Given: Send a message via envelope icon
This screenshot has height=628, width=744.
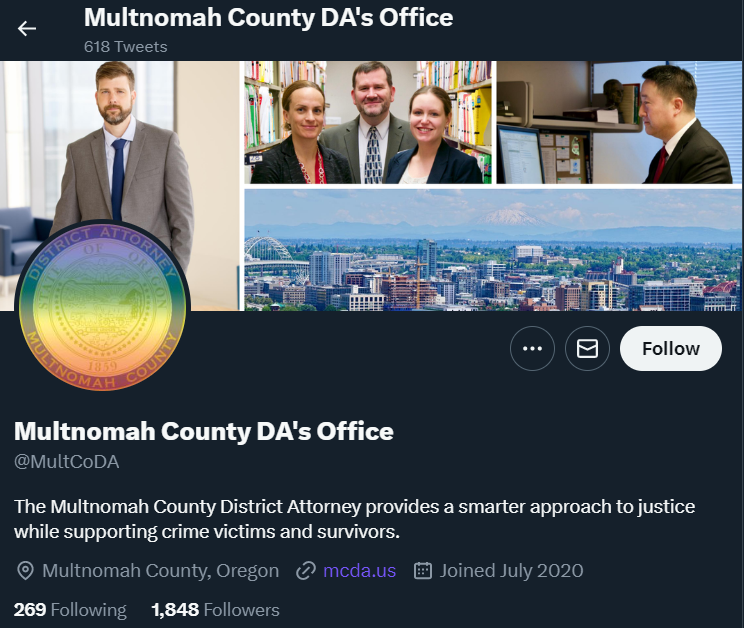Looking at the screenshot, I should (x=587, y=349).
